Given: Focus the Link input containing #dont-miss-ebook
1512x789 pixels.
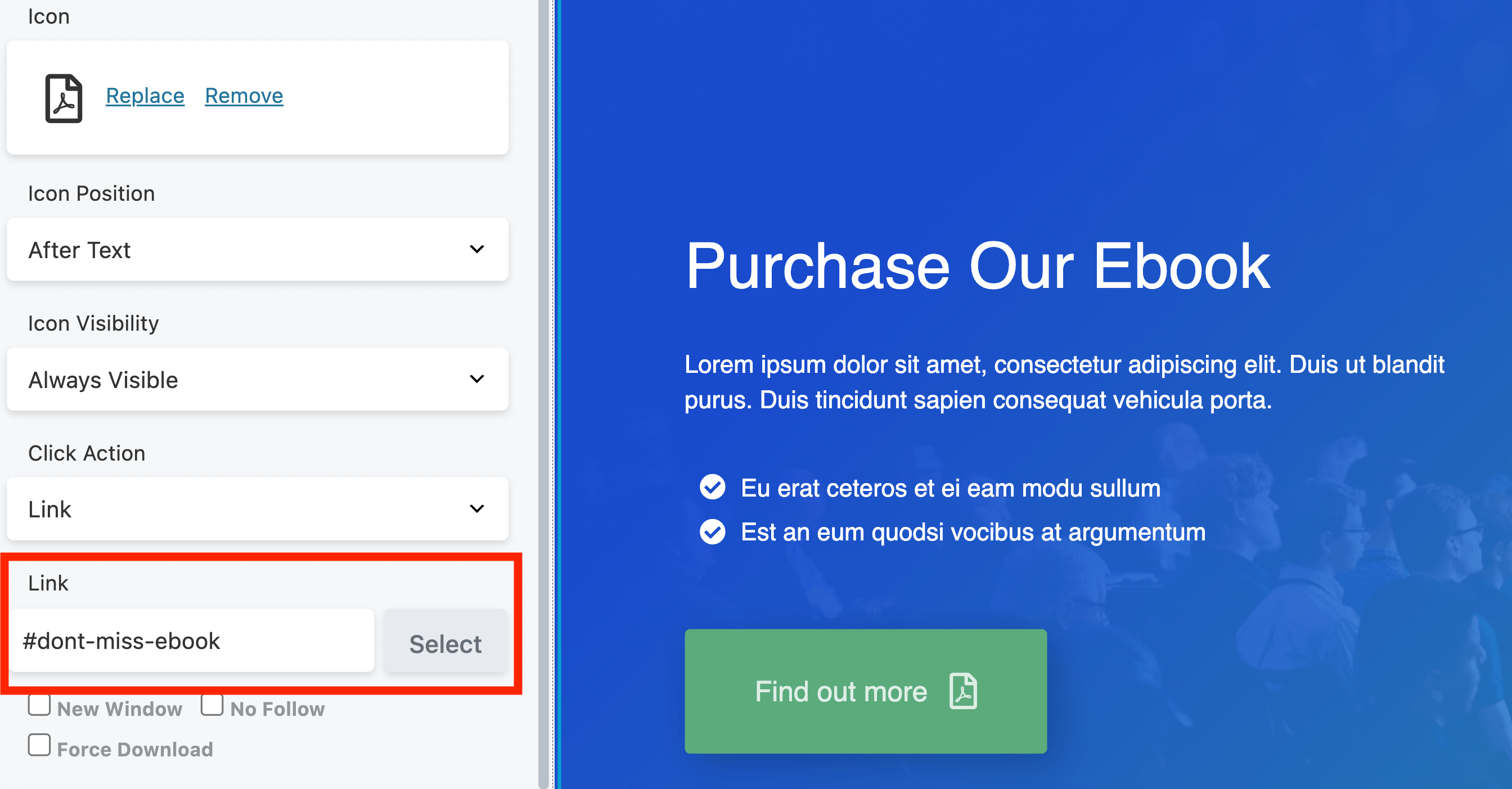Looking at the screenshot, I should [x=191, y=641].
